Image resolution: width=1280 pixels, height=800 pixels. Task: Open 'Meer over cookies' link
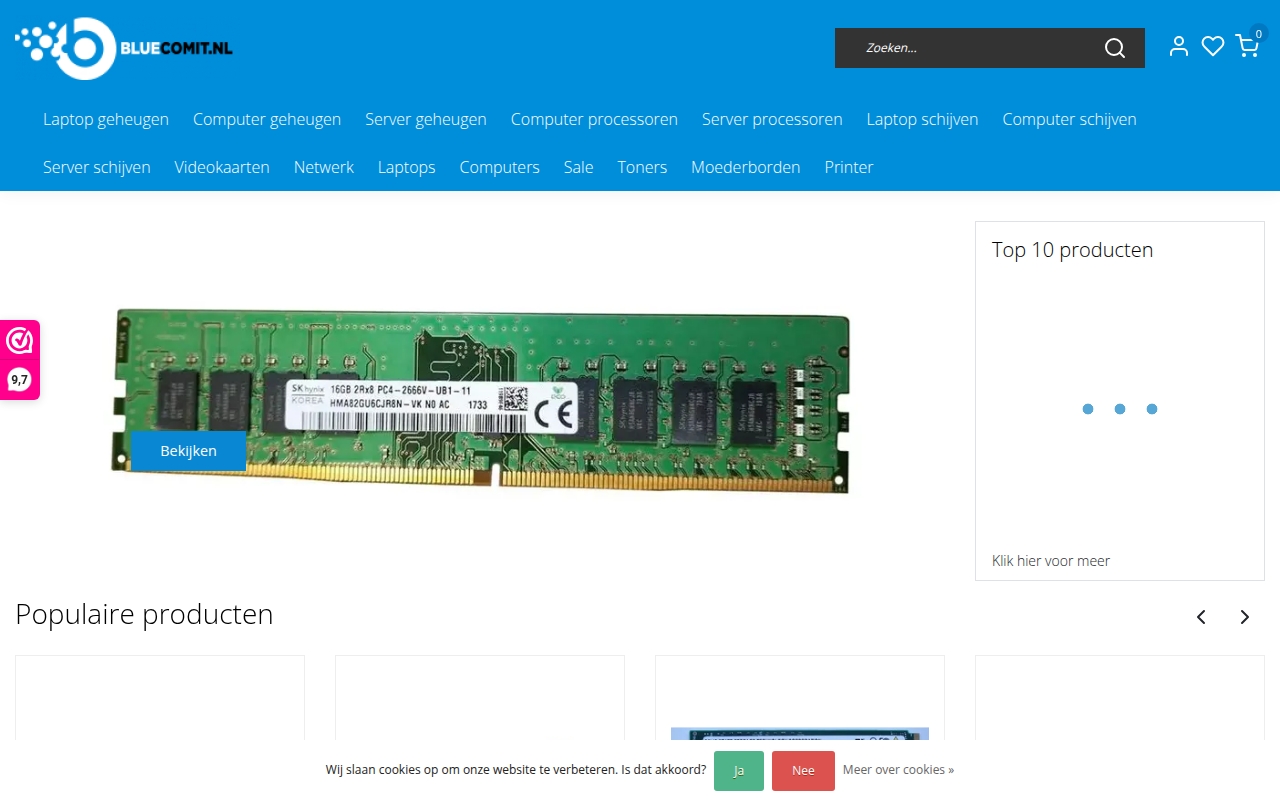click(898, 770)
